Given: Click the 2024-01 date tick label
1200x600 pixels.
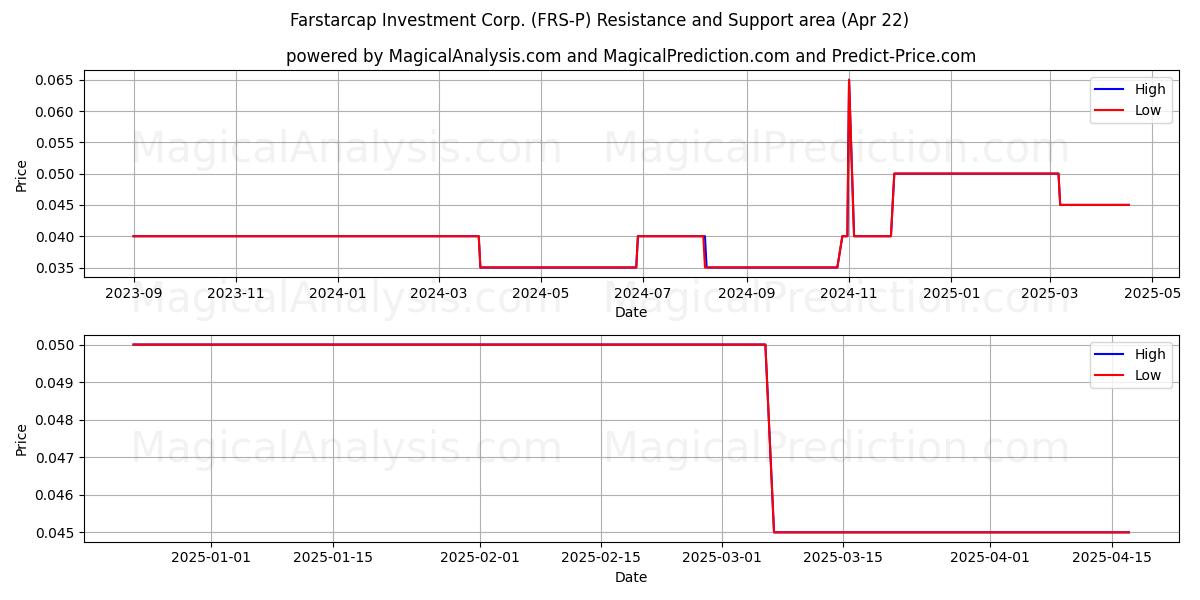Looking at the screenshot, I should pyautogui.click(x=338, y=293).
